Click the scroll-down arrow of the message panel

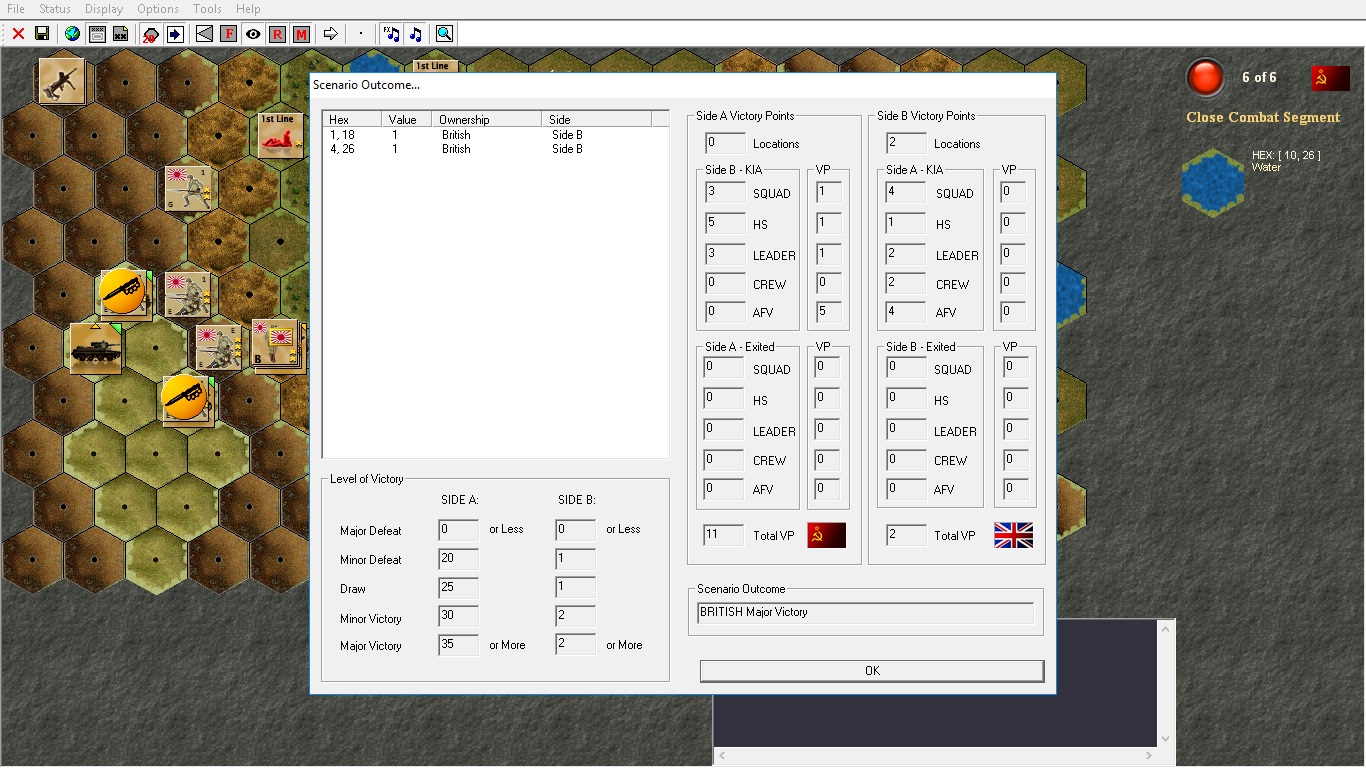(x=1166, y=738)
